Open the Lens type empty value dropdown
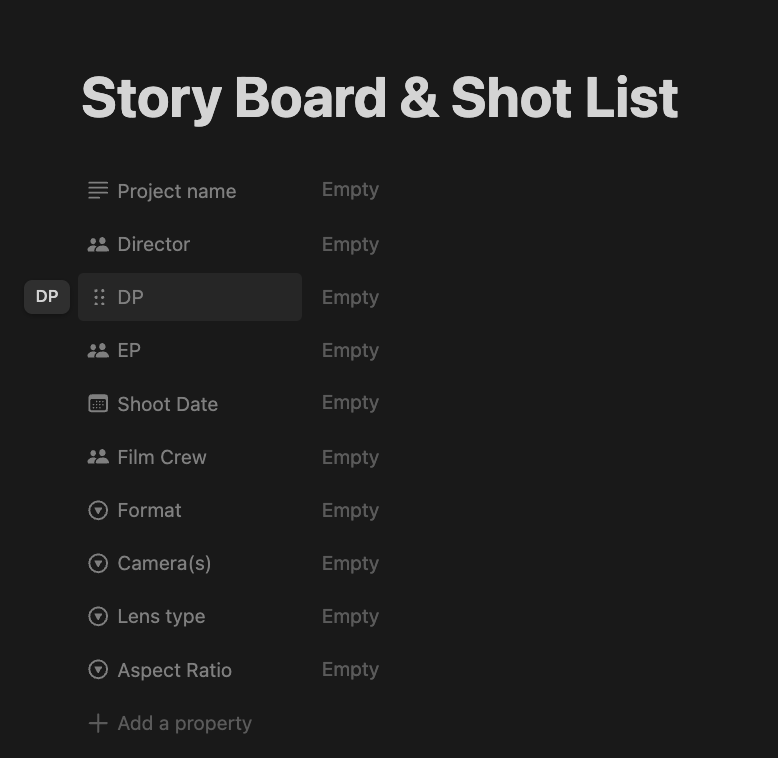The width and height of the screenshot is (778, 758). (350, 616)
